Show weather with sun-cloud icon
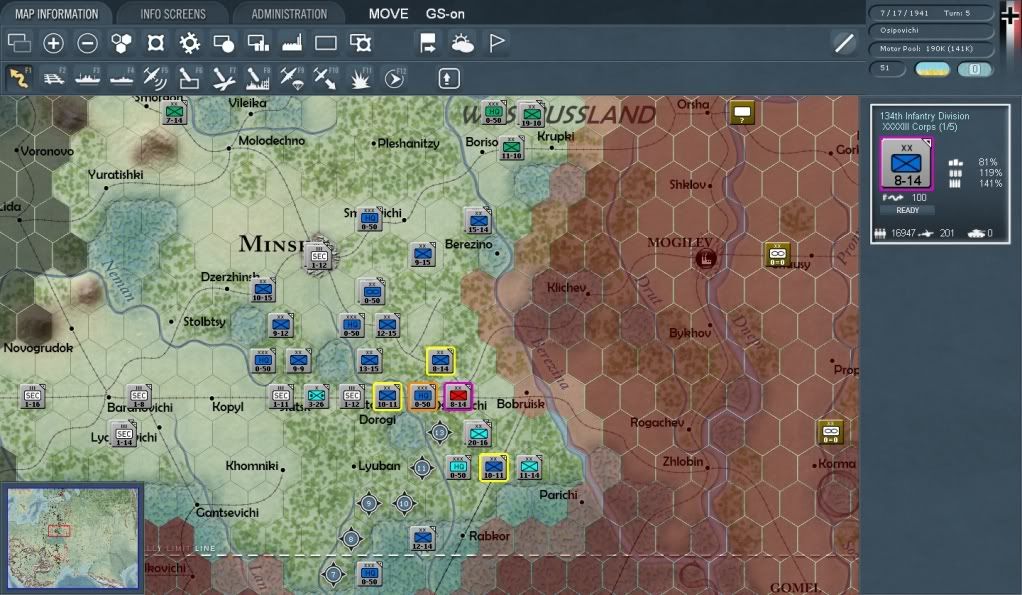Viewport: 1022px width, 595px height. [463, 43]
